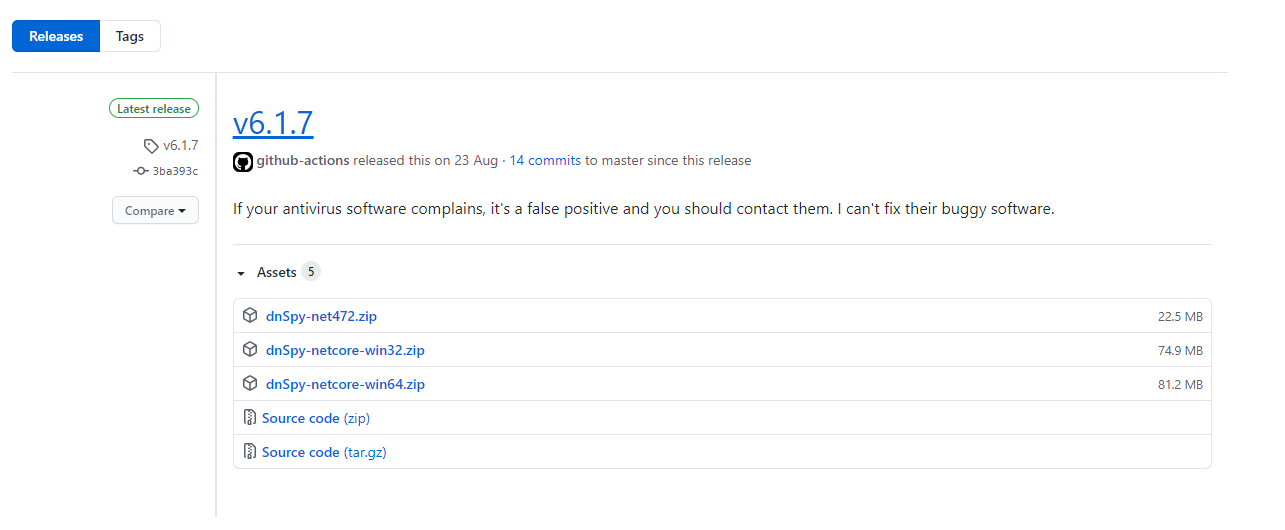
Task: Download Source code (tar.gz)
Action: click(x=324, y=452)
